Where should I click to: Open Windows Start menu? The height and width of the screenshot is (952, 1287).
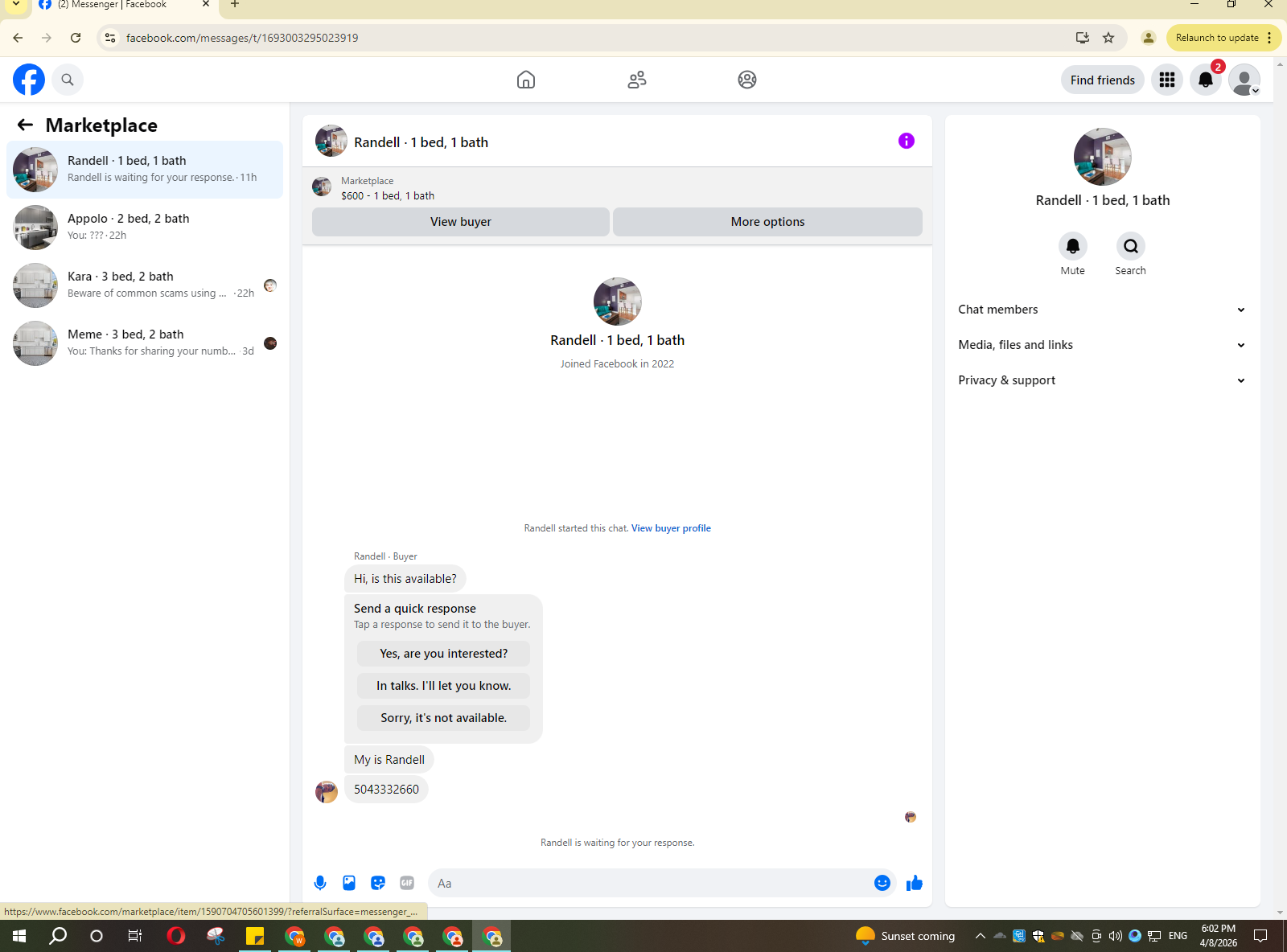[x=19, y=936]
